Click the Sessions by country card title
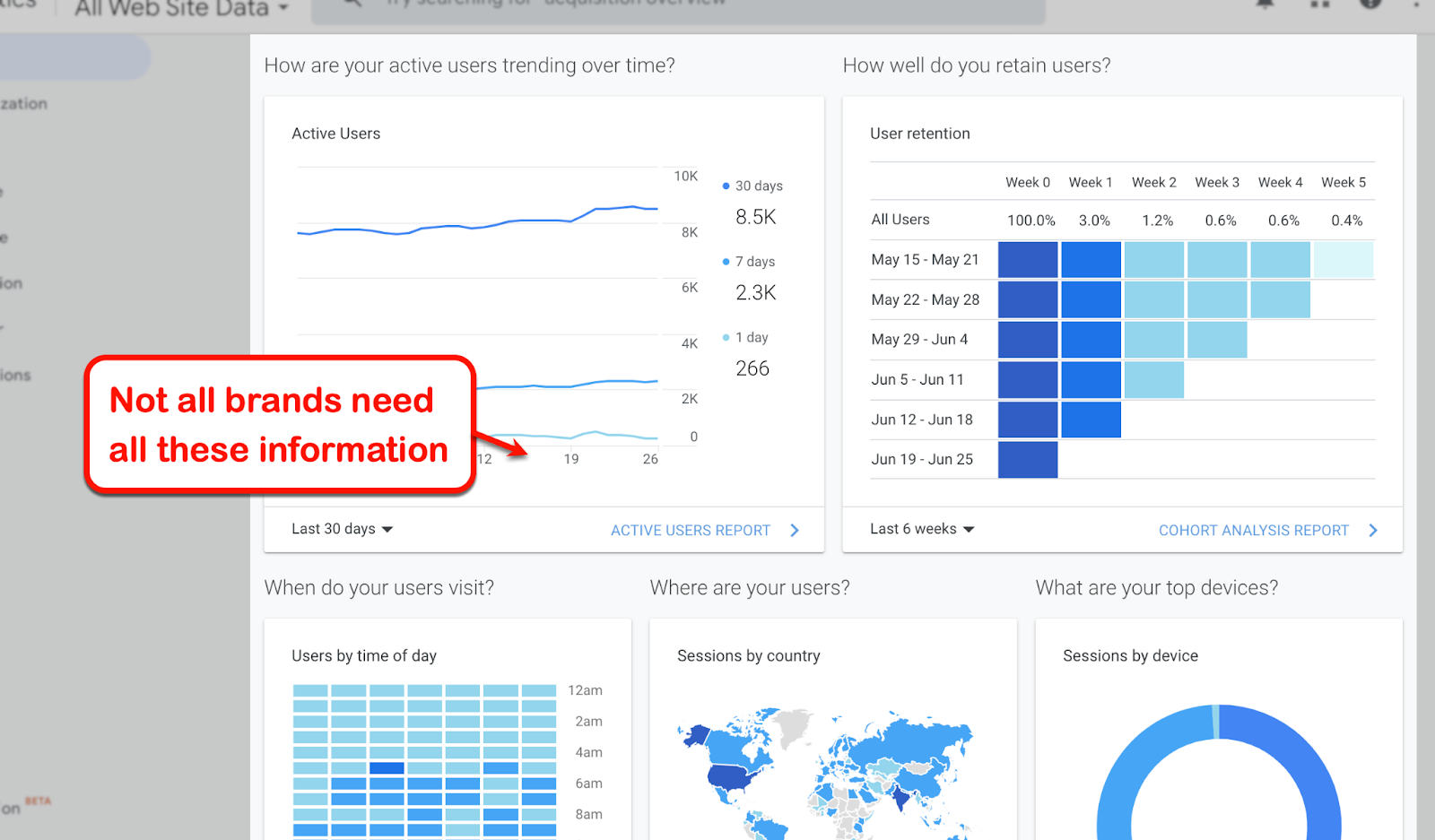 coord(749,655)
